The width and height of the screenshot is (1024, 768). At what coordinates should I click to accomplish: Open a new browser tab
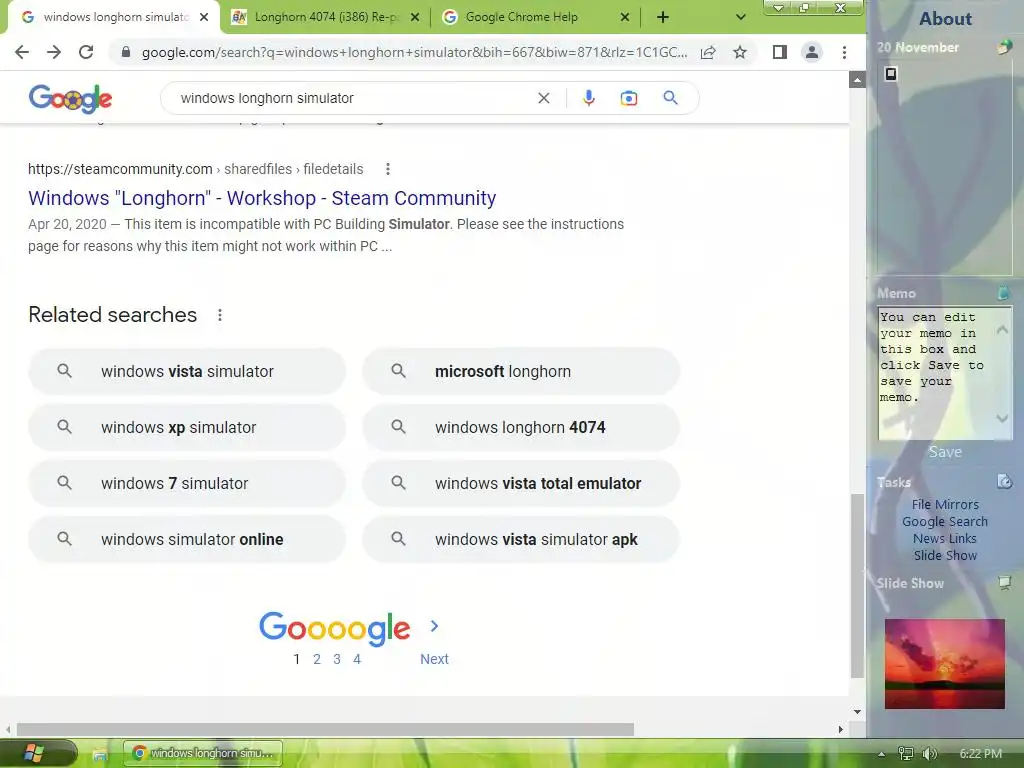tap(663, 17)
